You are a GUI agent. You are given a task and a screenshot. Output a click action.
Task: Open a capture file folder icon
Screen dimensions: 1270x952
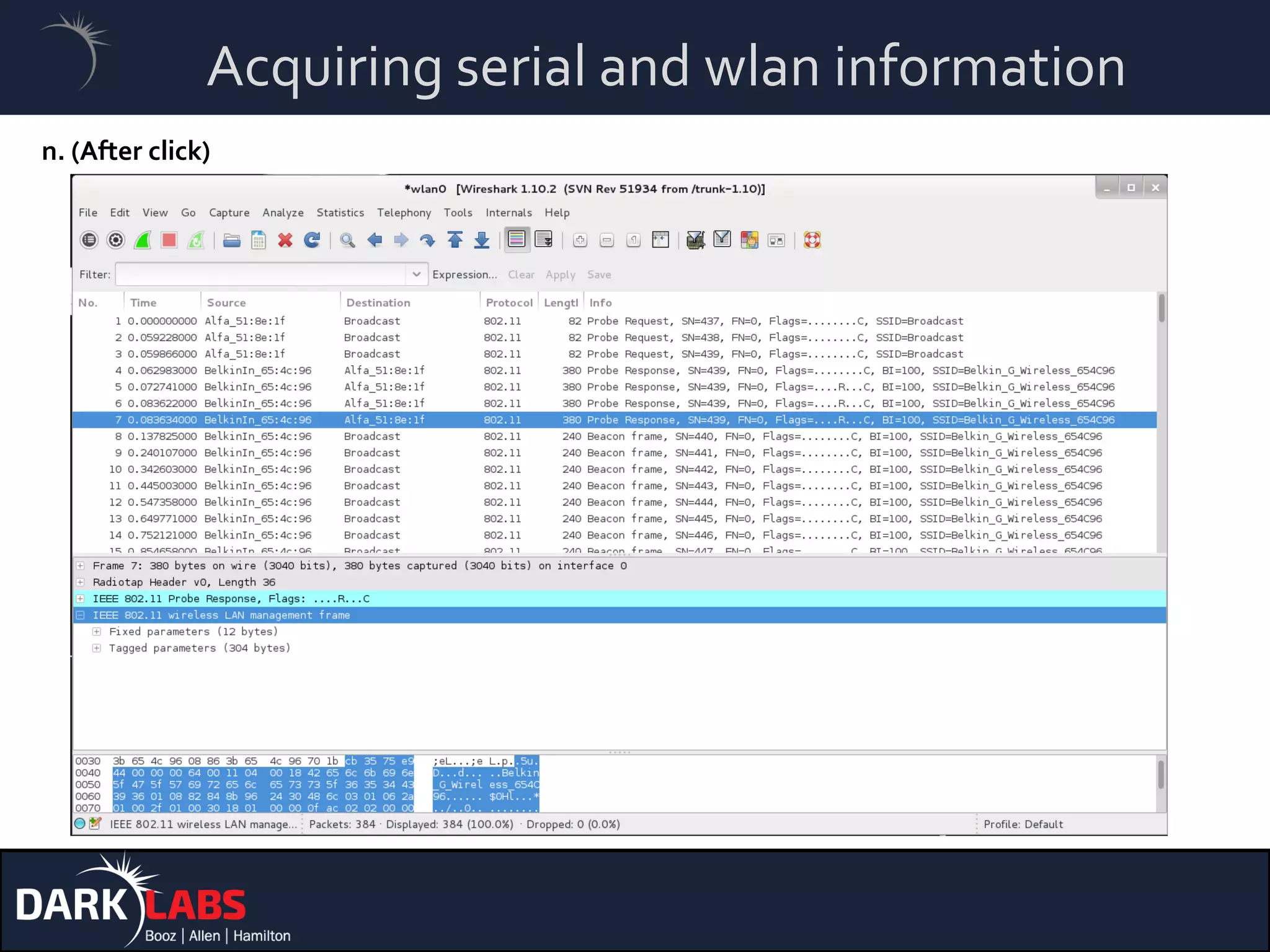(x=232, y=240)
